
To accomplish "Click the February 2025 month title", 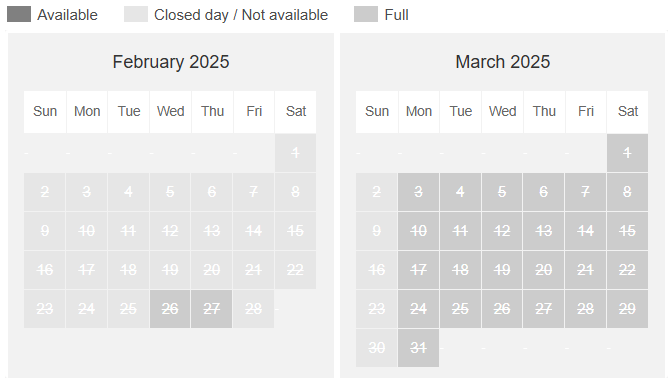I will click(171, 62).
